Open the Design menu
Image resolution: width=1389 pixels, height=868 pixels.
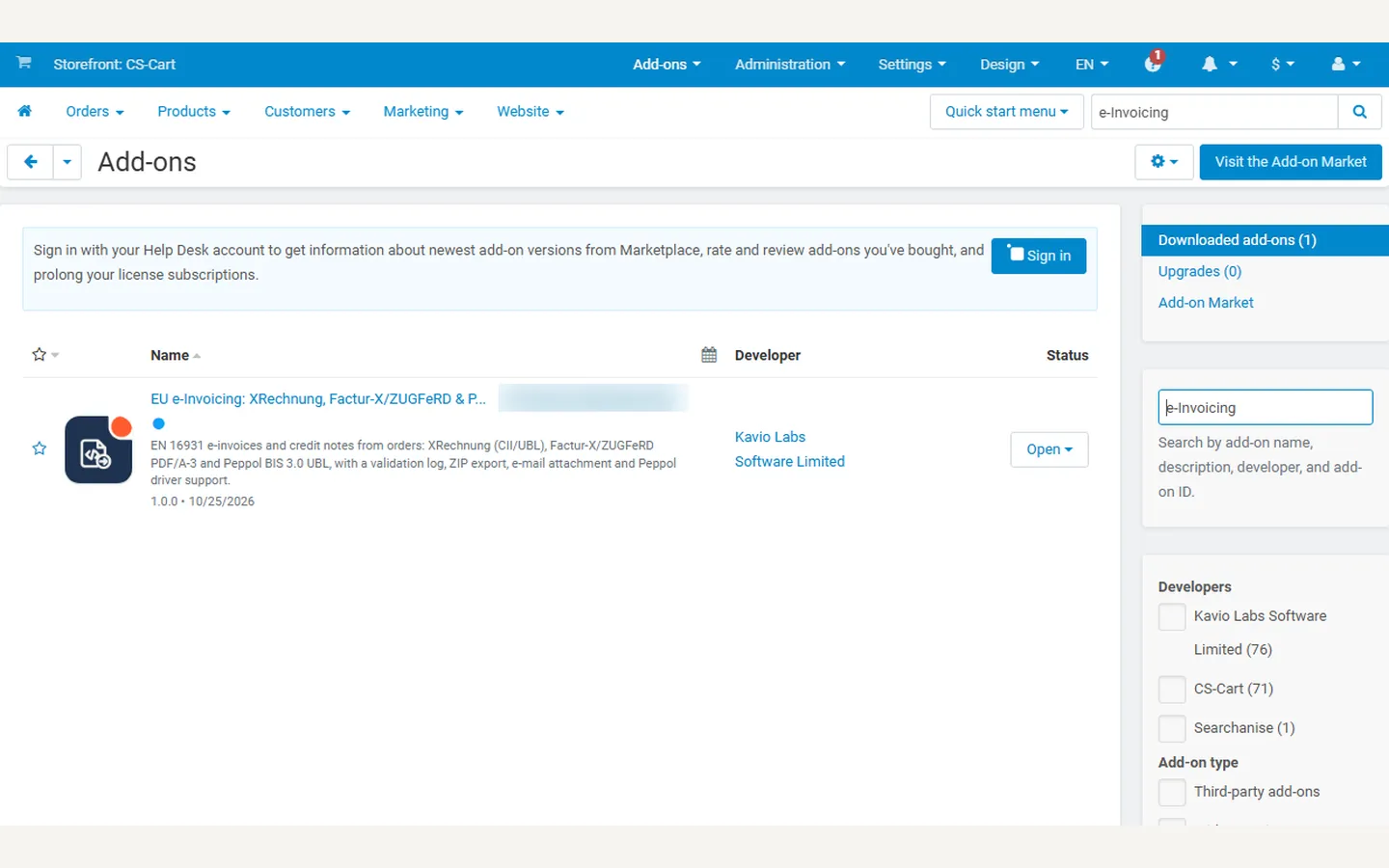point(1009,65)
